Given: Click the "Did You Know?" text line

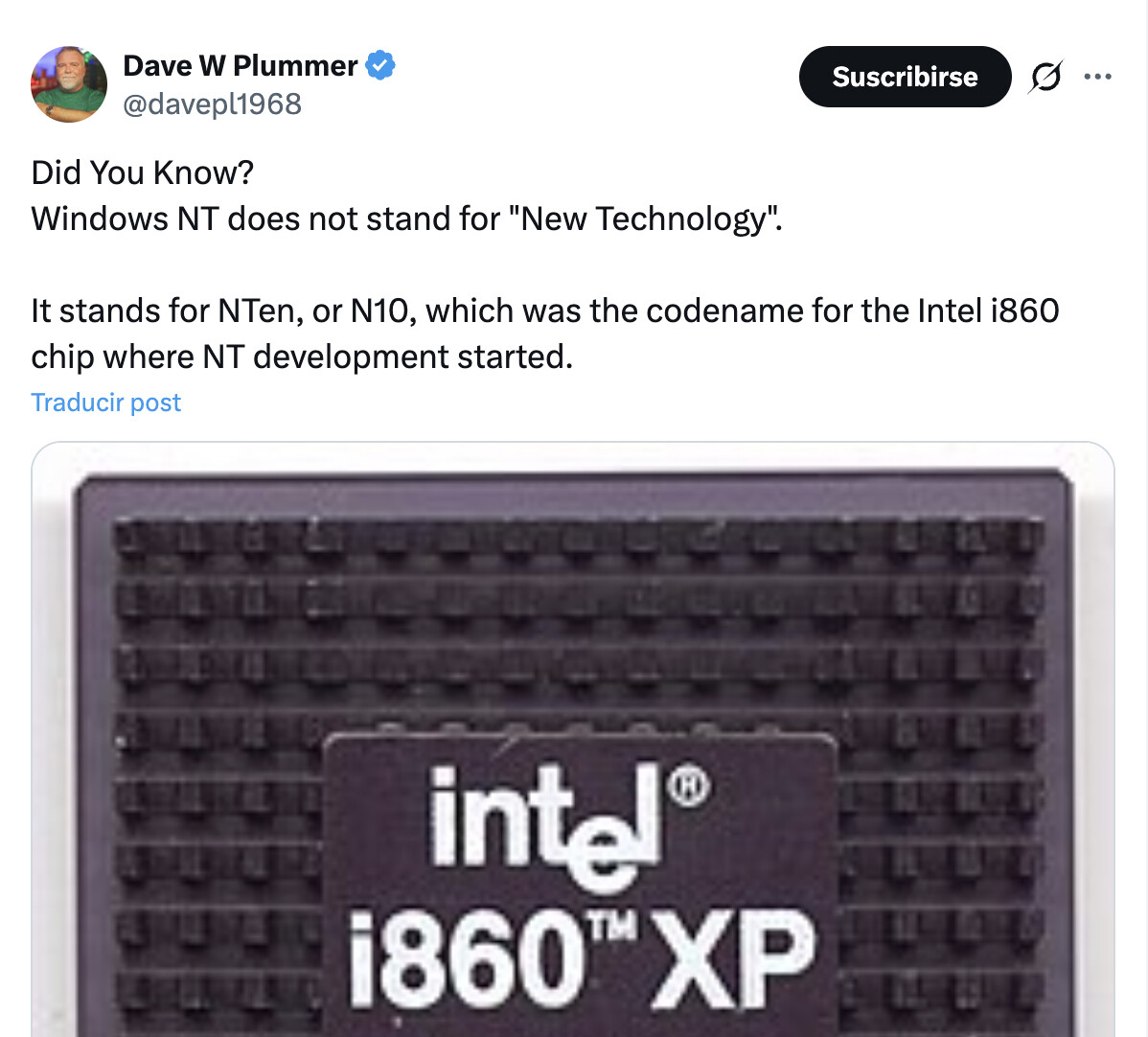Looking at the screenshot, I should (x=142, y=173).
